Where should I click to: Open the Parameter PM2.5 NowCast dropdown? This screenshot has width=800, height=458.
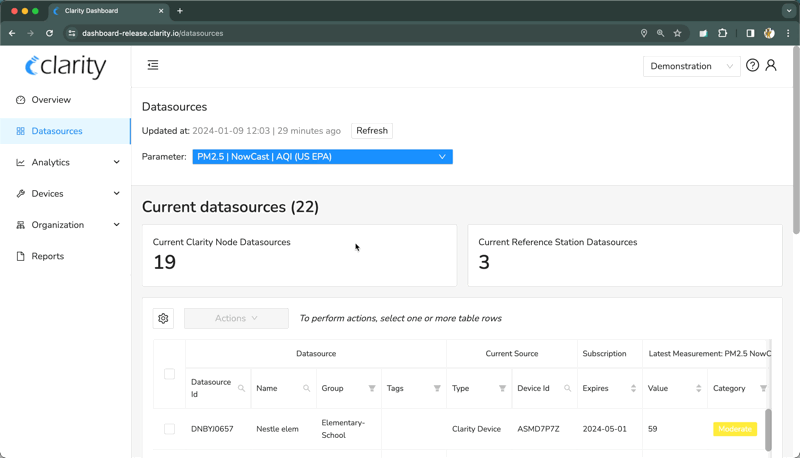tap(322, 157)
